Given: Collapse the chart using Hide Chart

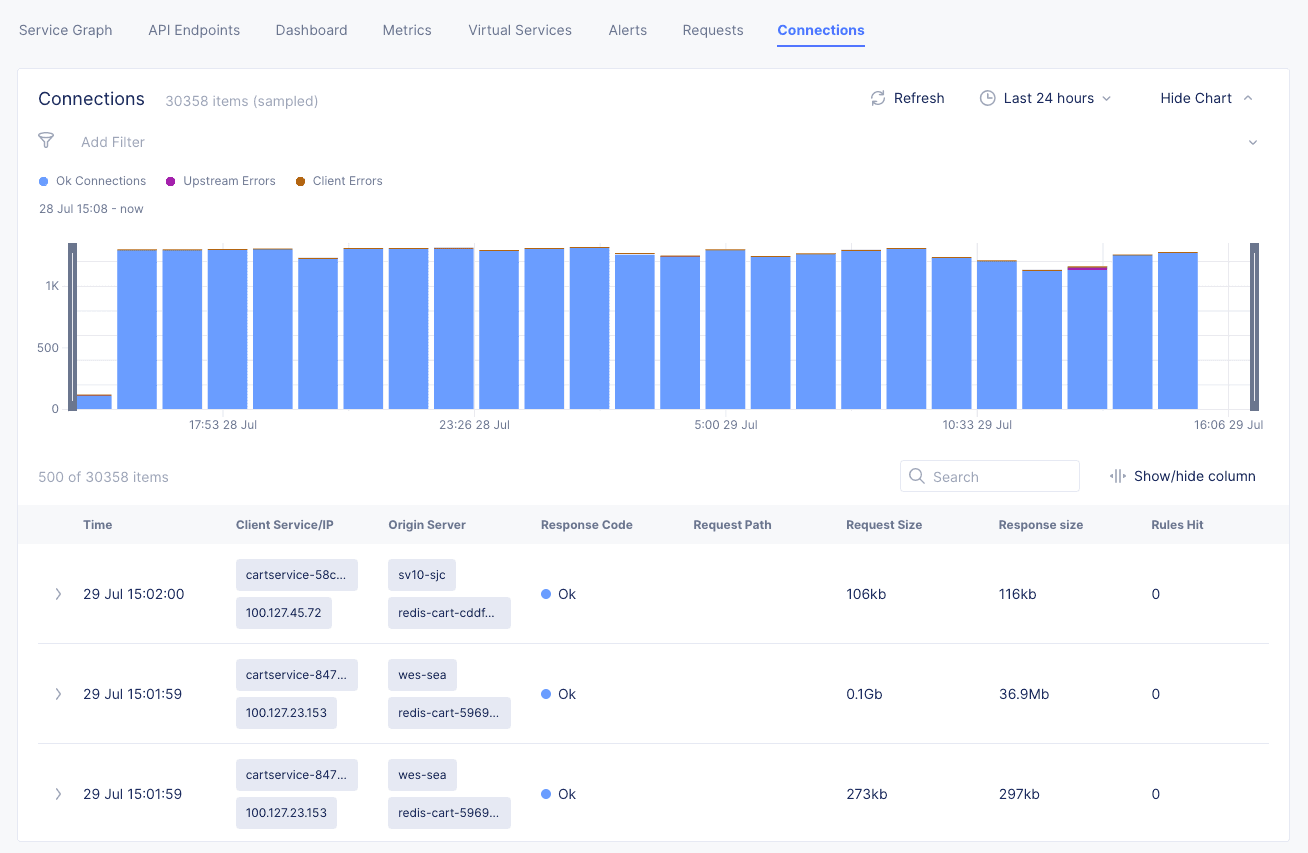Looking at the screenshot, I should point(1206,98).
